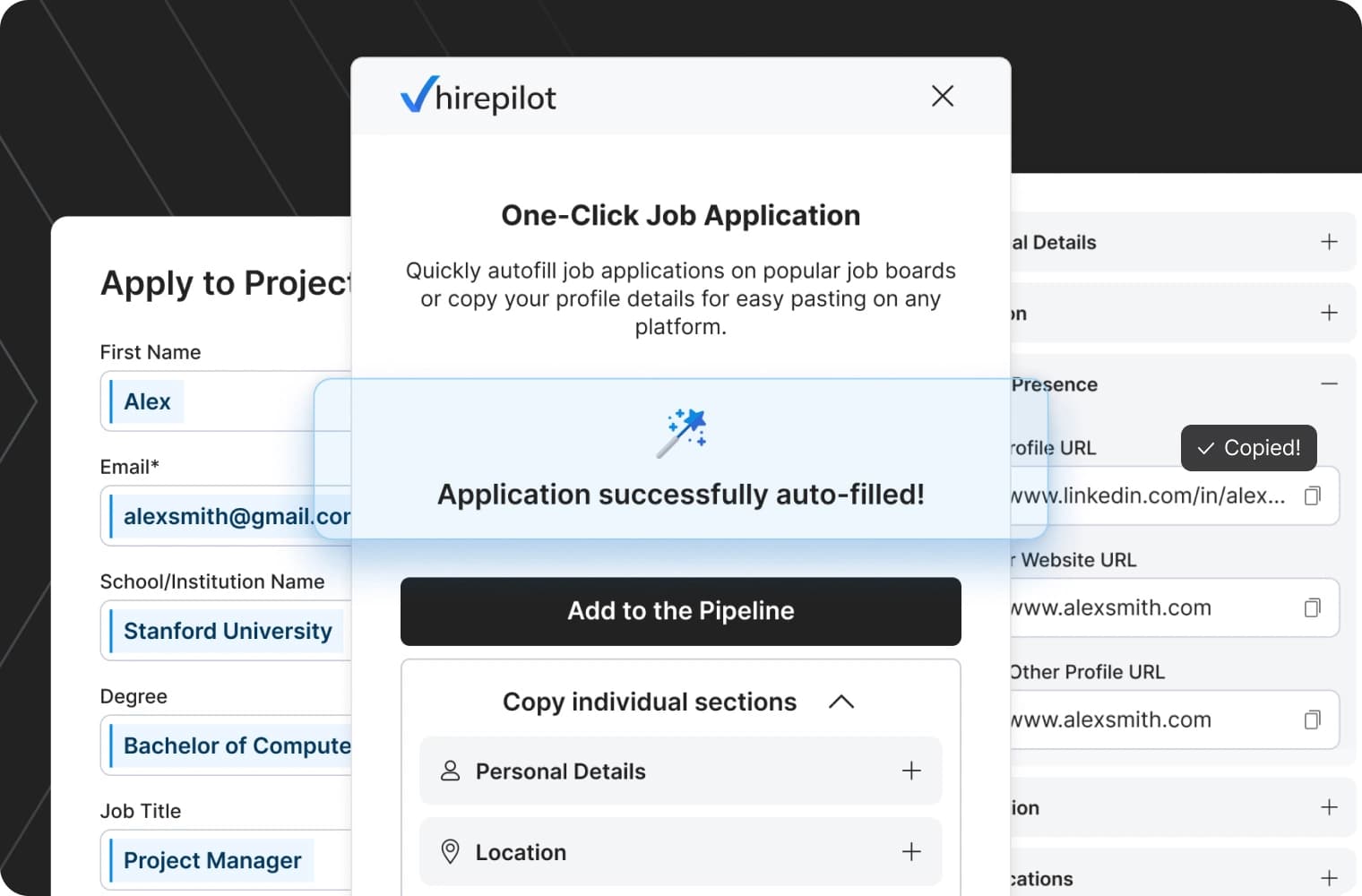The image size is (1362, 896).
Task: Click the magic wand auto-fill icon
Action: 684,432
